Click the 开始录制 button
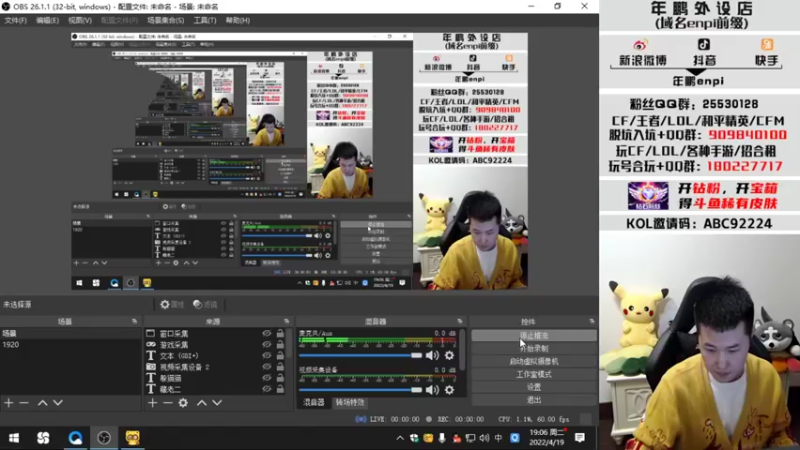This screenshot has width=800, height=450. coord(534,348)
